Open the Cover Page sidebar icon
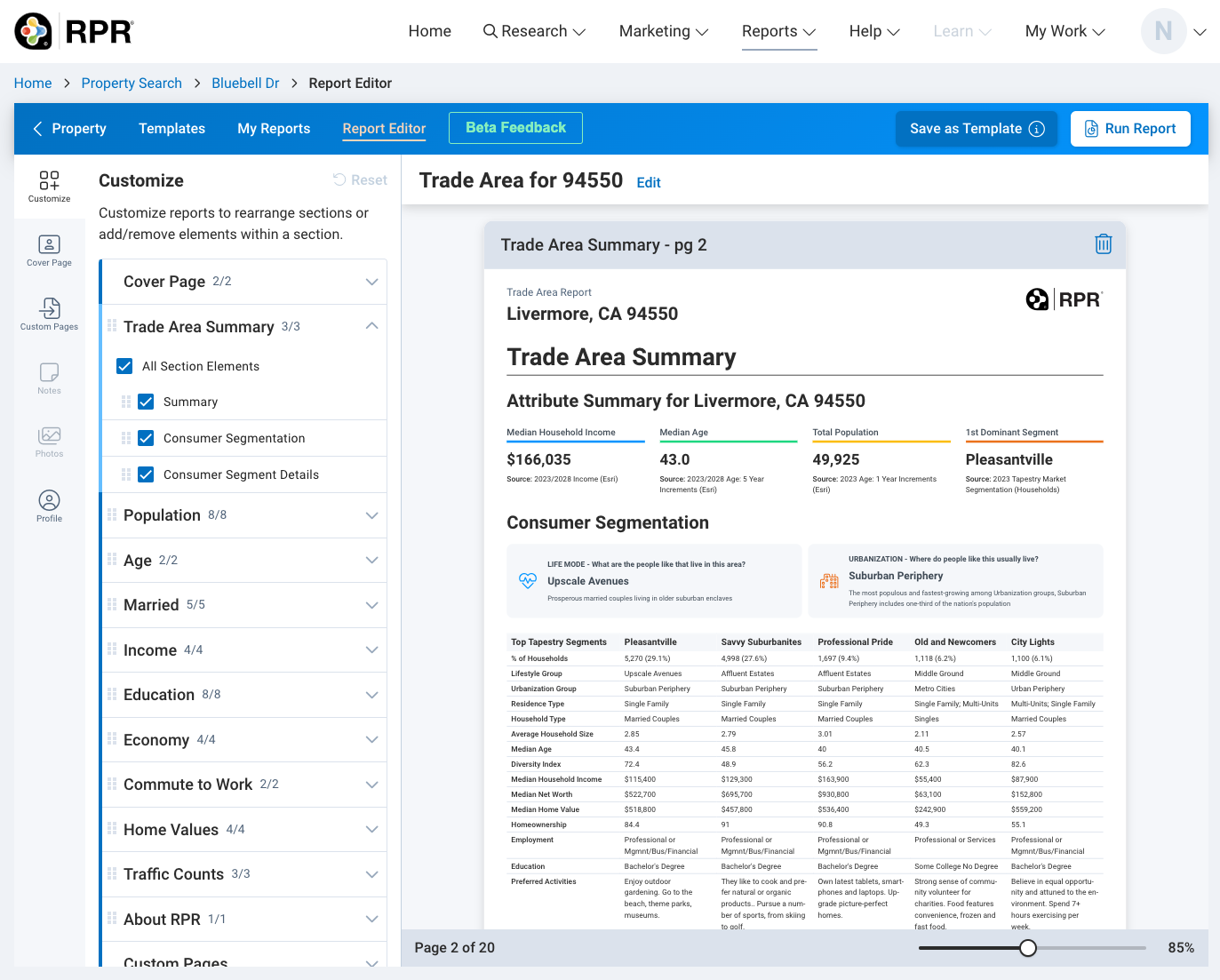This screenshot has width=1220, height=980. click(x=50, y=251)
